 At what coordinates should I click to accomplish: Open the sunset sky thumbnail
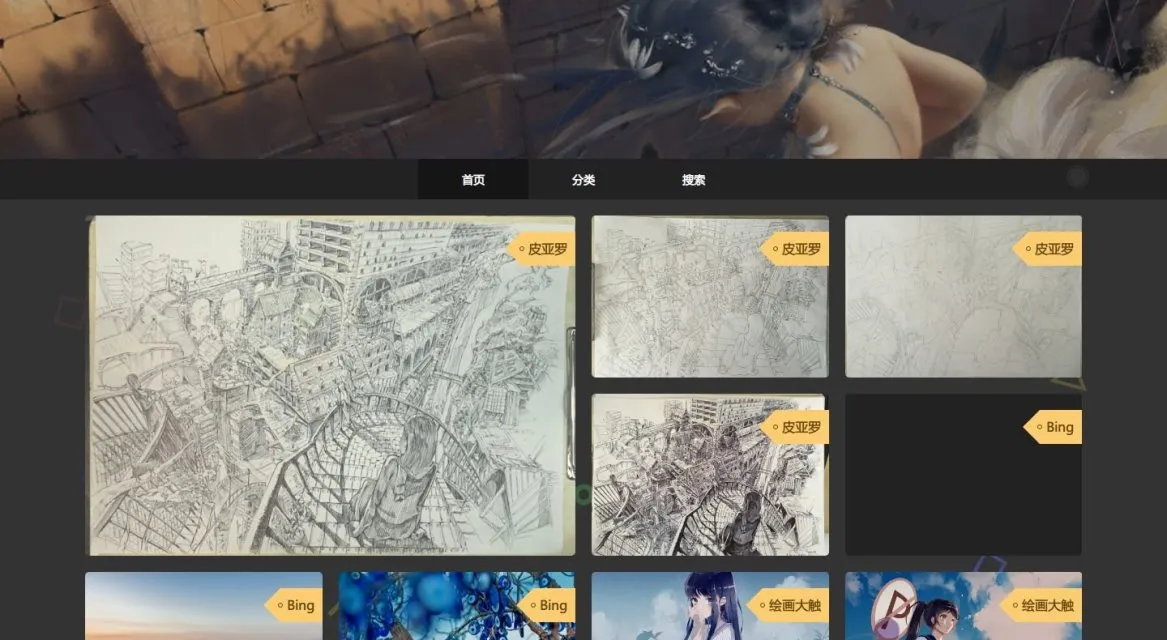coord(180,610)
